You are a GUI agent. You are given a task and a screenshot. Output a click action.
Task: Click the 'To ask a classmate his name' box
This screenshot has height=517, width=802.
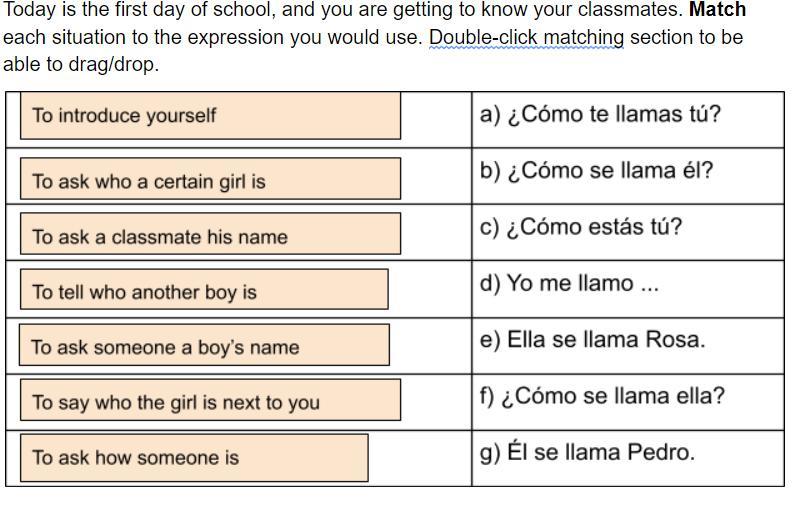210,234
